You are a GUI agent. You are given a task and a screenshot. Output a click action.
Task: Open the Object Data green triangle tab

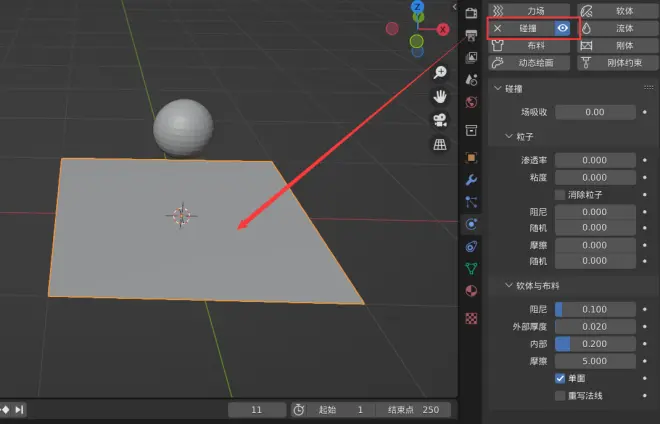tap(471, 268)
